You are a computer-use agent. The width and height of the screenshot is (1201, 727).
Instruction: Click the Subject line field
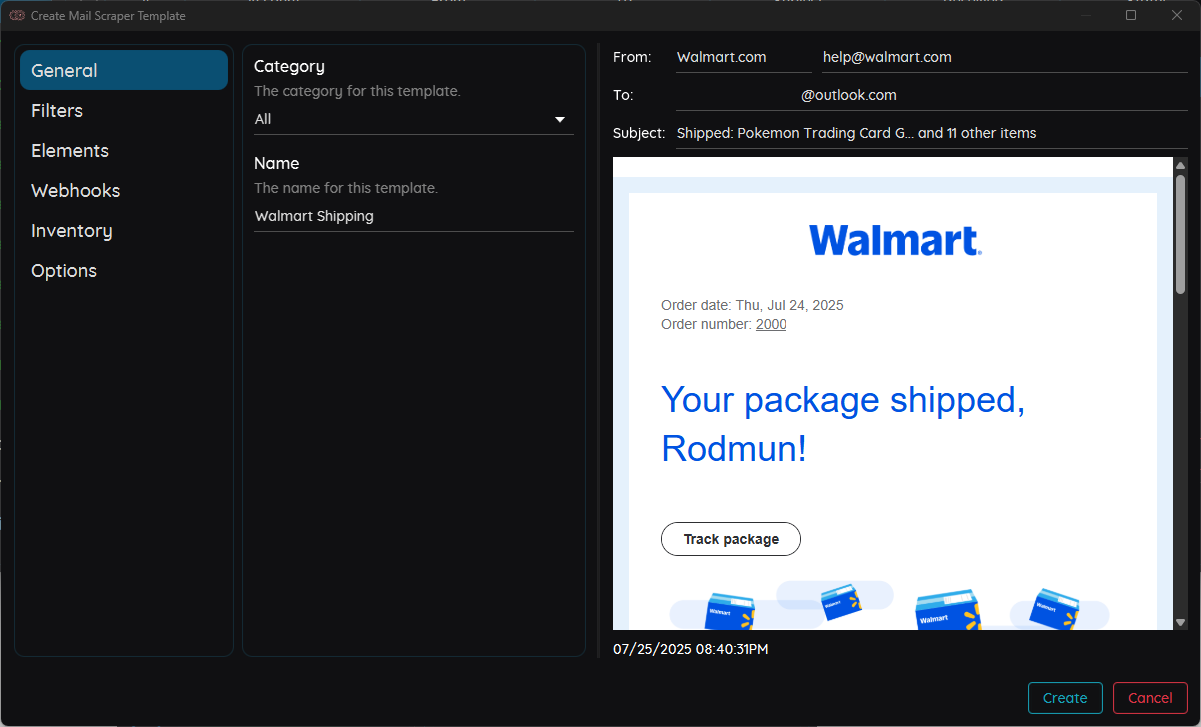pyautogui.click(x=931, y=134)
